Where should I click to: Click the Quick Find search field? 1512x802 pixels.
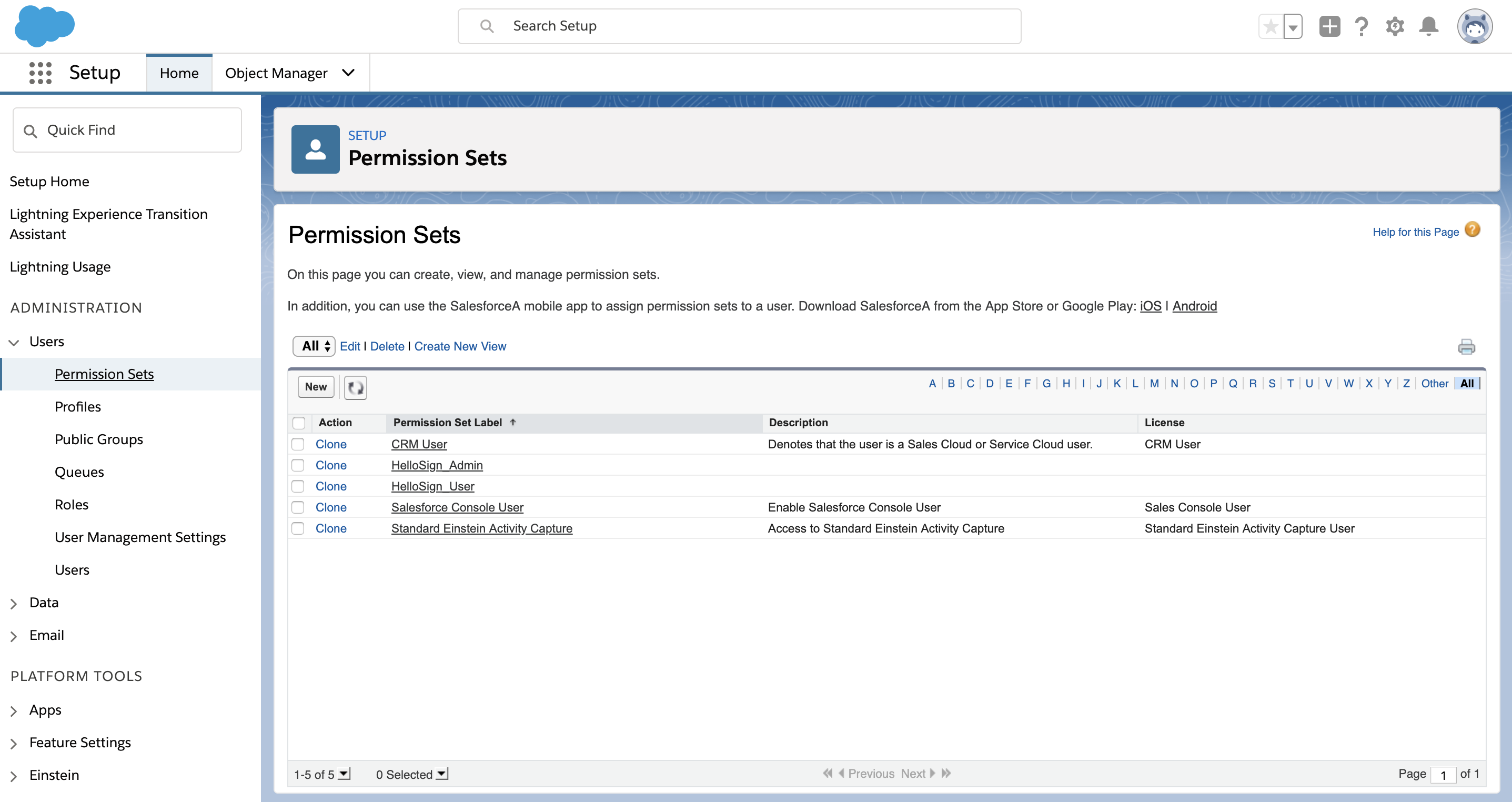pos(127,131)
